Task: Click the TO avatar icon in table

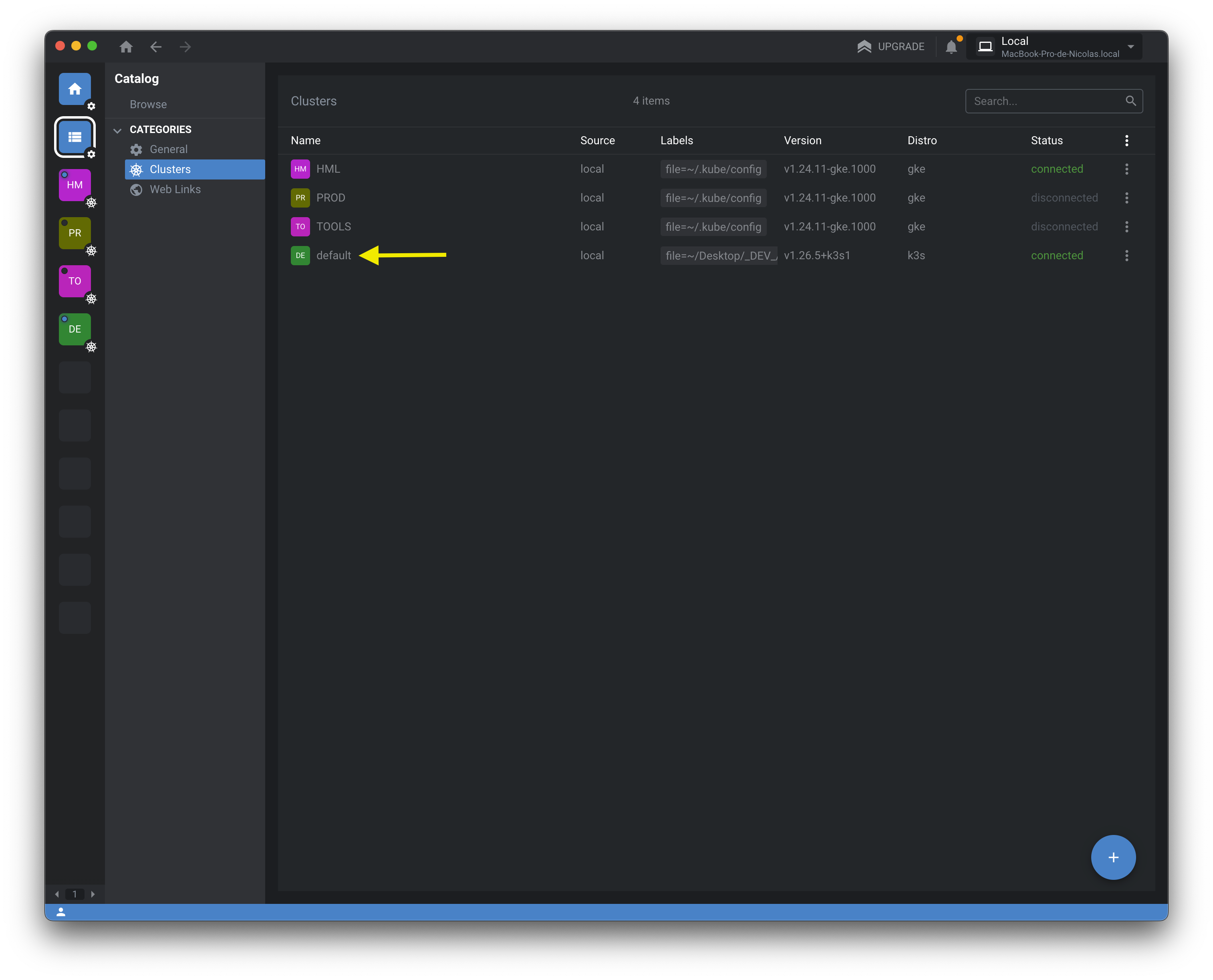Action: 300,226
